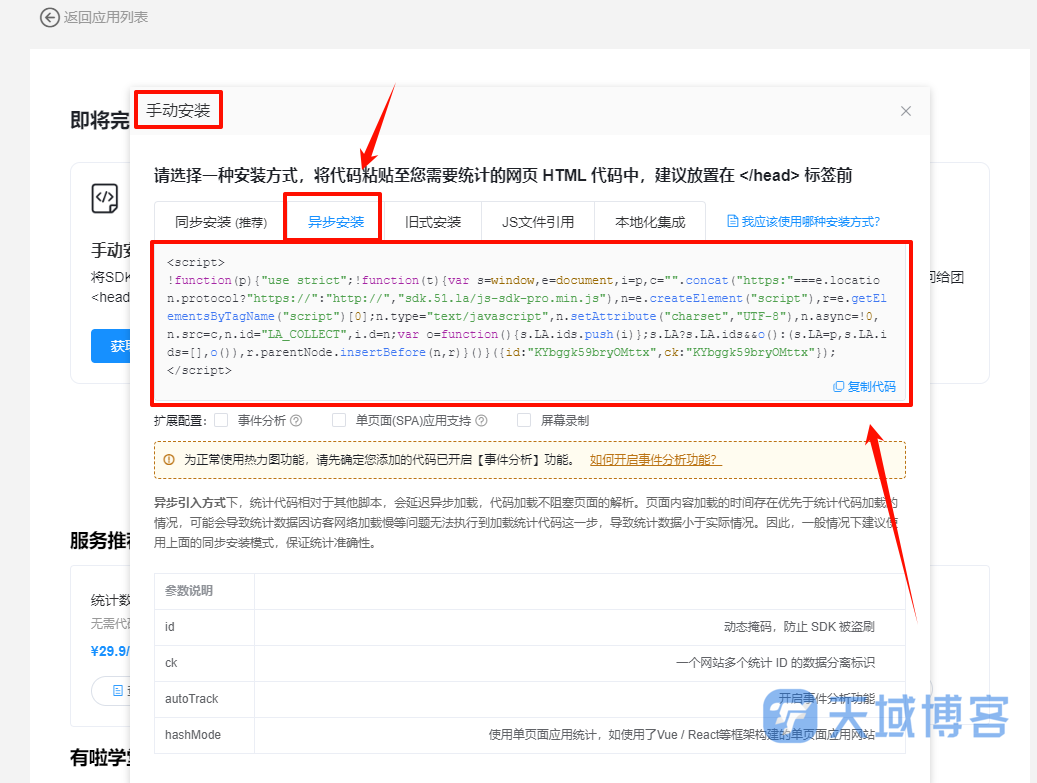This screenshot has width=1037, height=783.
Task: Tick the 屏幕录制 checkbox
Action: point(524,420)
